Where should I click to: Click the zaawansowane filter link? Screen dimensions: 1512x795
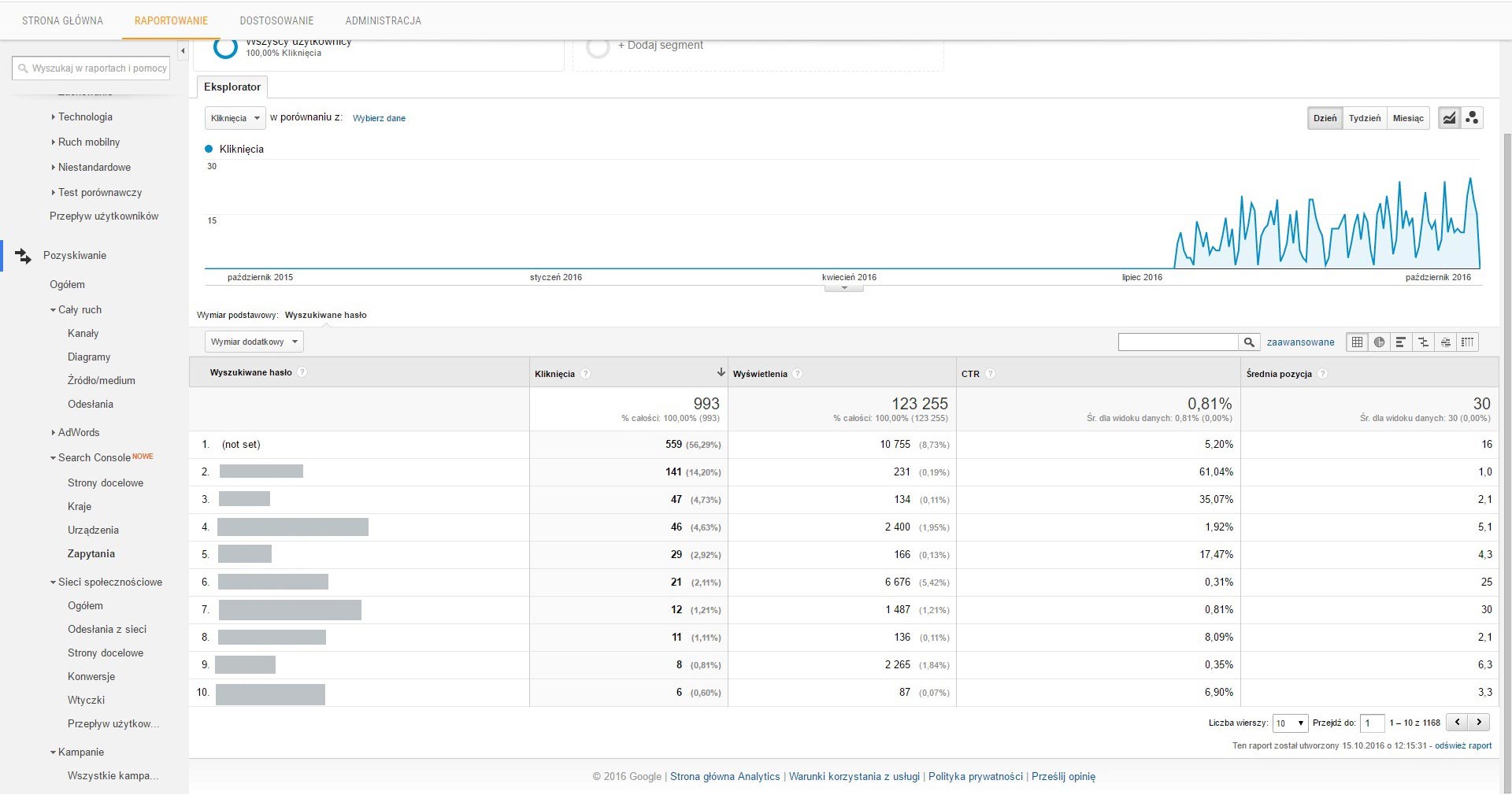pos(1300,342)
